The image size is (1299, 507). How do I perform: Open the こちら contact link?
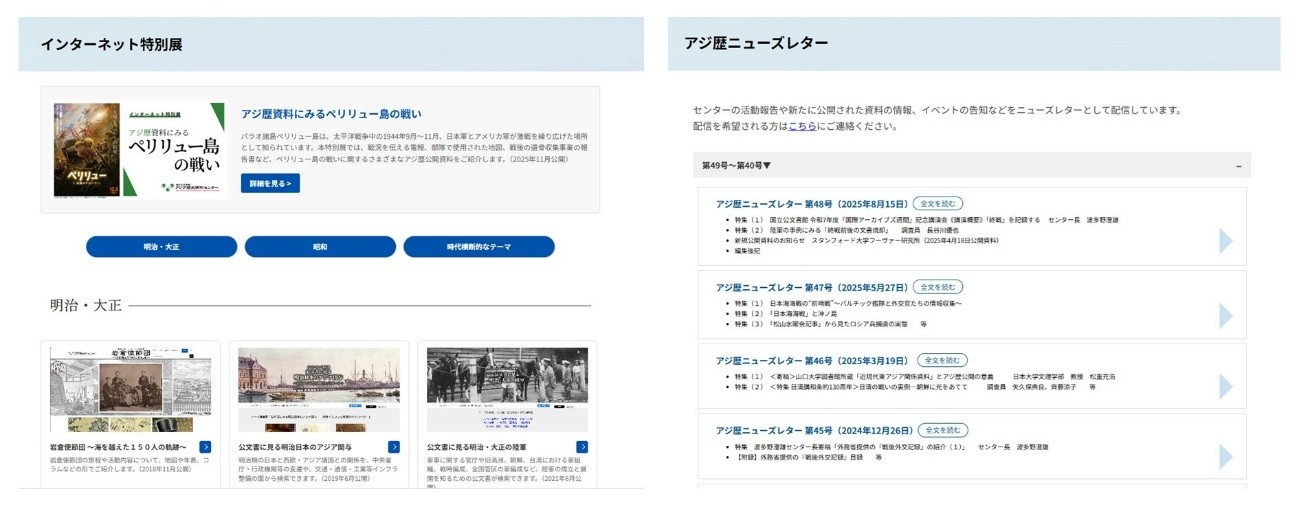tap(802, 127)
